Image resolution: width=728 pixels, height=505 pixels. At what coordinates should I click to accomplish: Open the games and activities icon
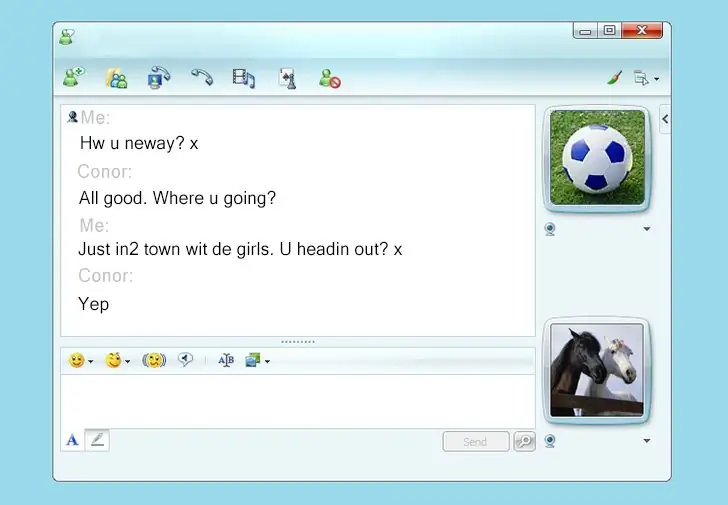tap(287, 78)
